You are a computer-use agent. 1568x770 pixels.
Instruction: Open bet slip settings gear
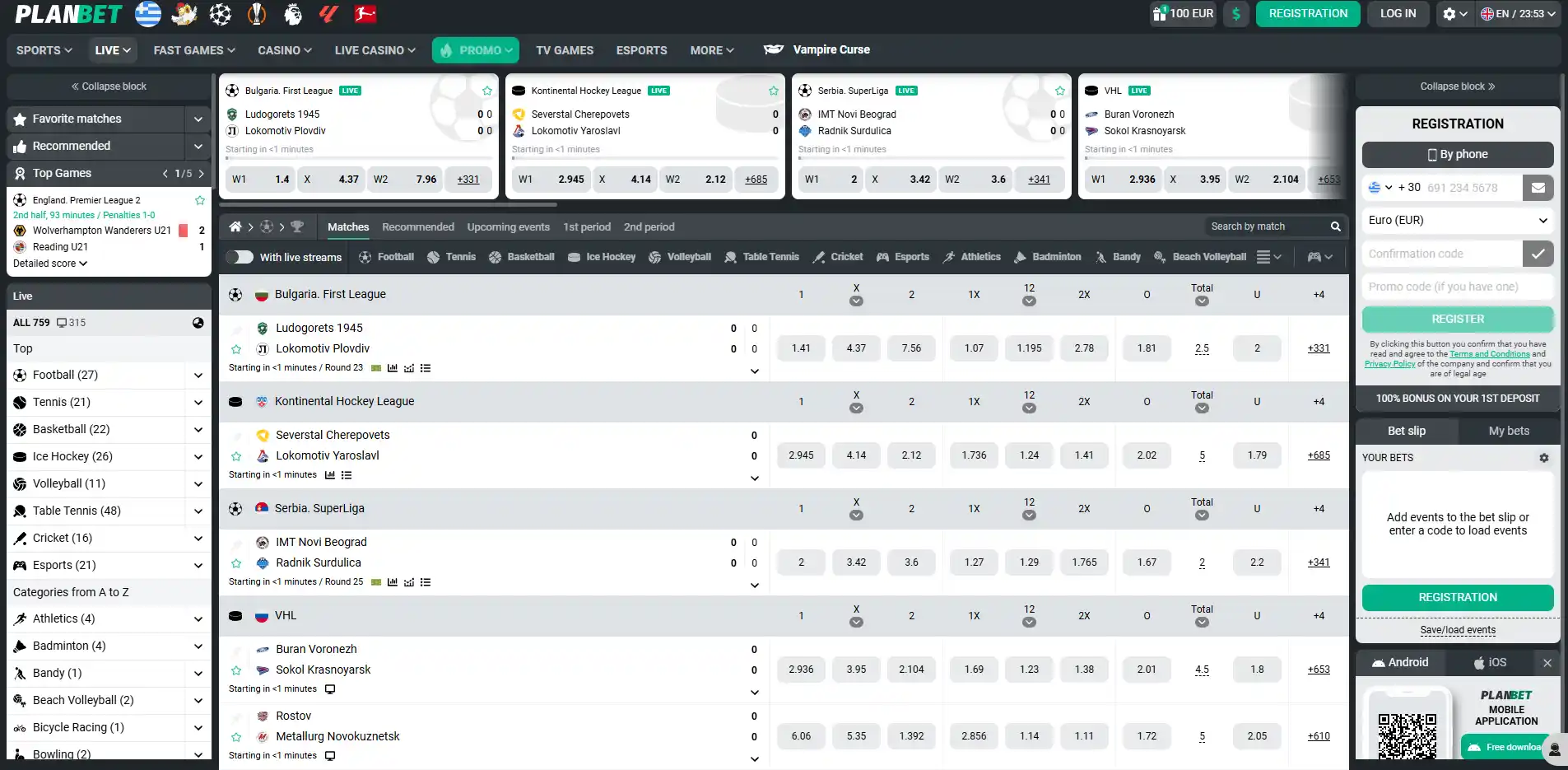(1544, 458)
